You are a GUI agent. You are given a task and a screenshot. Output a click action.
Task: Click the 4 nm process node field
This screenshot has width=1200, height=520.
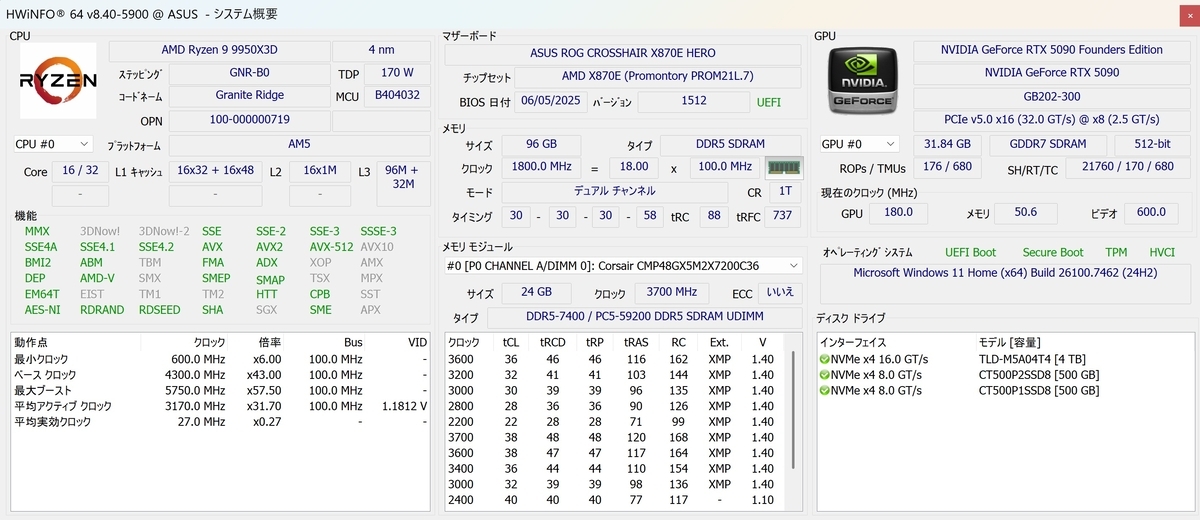pyautogui.click(x=380, y=51)
